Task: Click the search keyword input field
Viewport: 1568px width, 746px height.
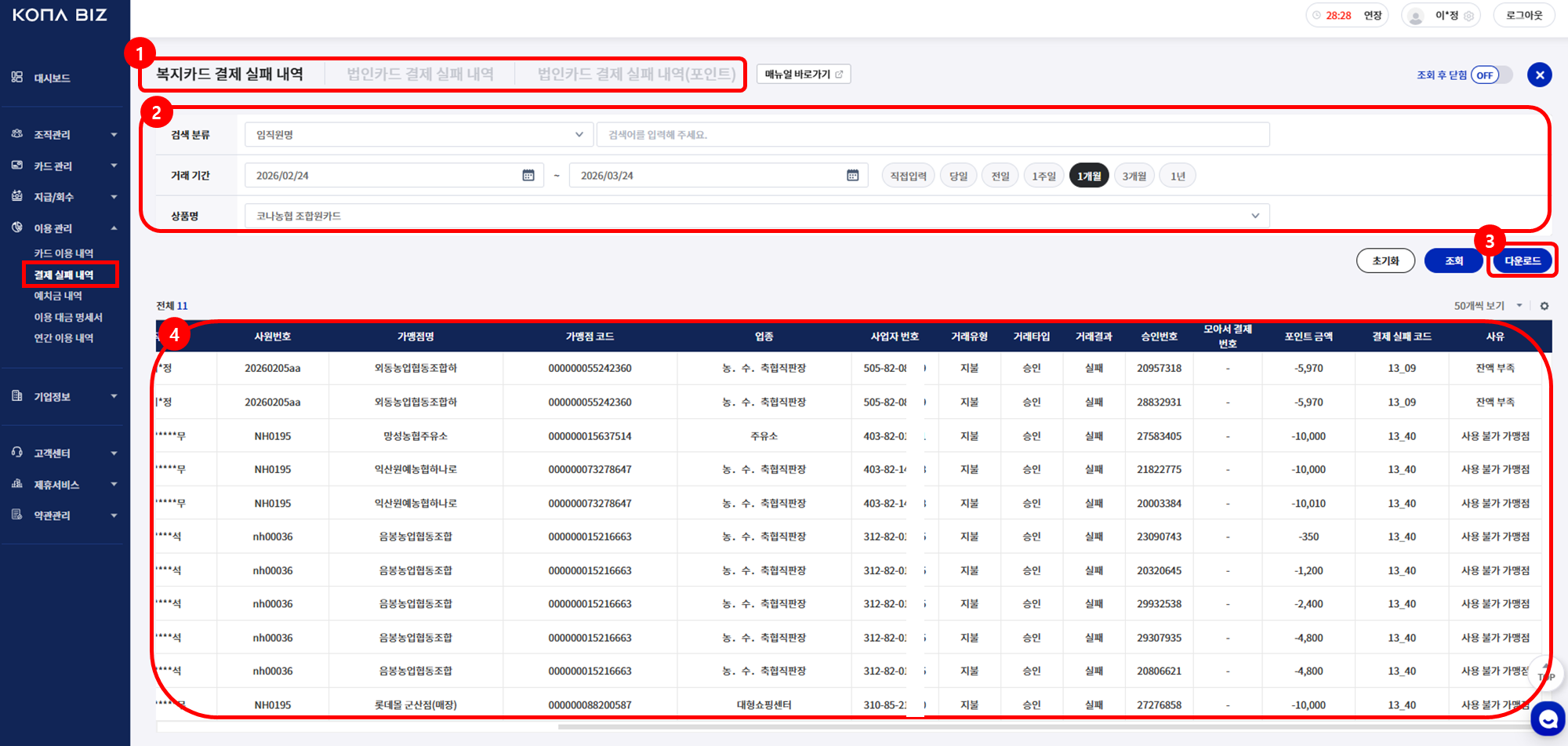Action: pyautogui.click(x=932, y=135)
